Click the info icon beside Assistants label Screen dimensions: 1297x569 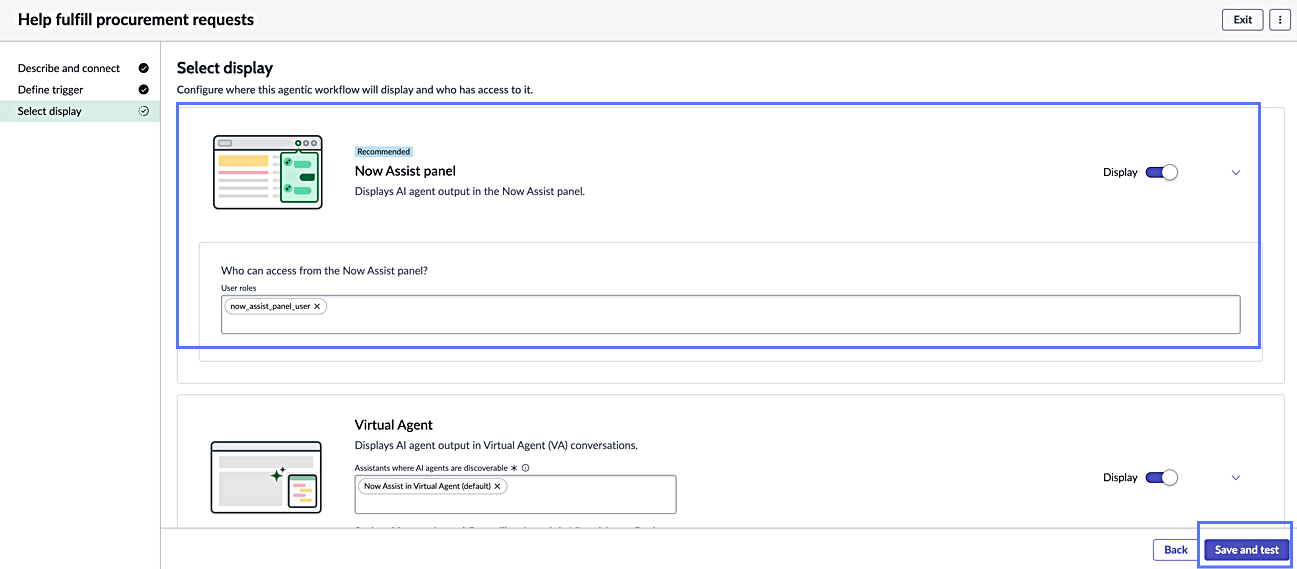pyautogui.click(x=525, y=467)
